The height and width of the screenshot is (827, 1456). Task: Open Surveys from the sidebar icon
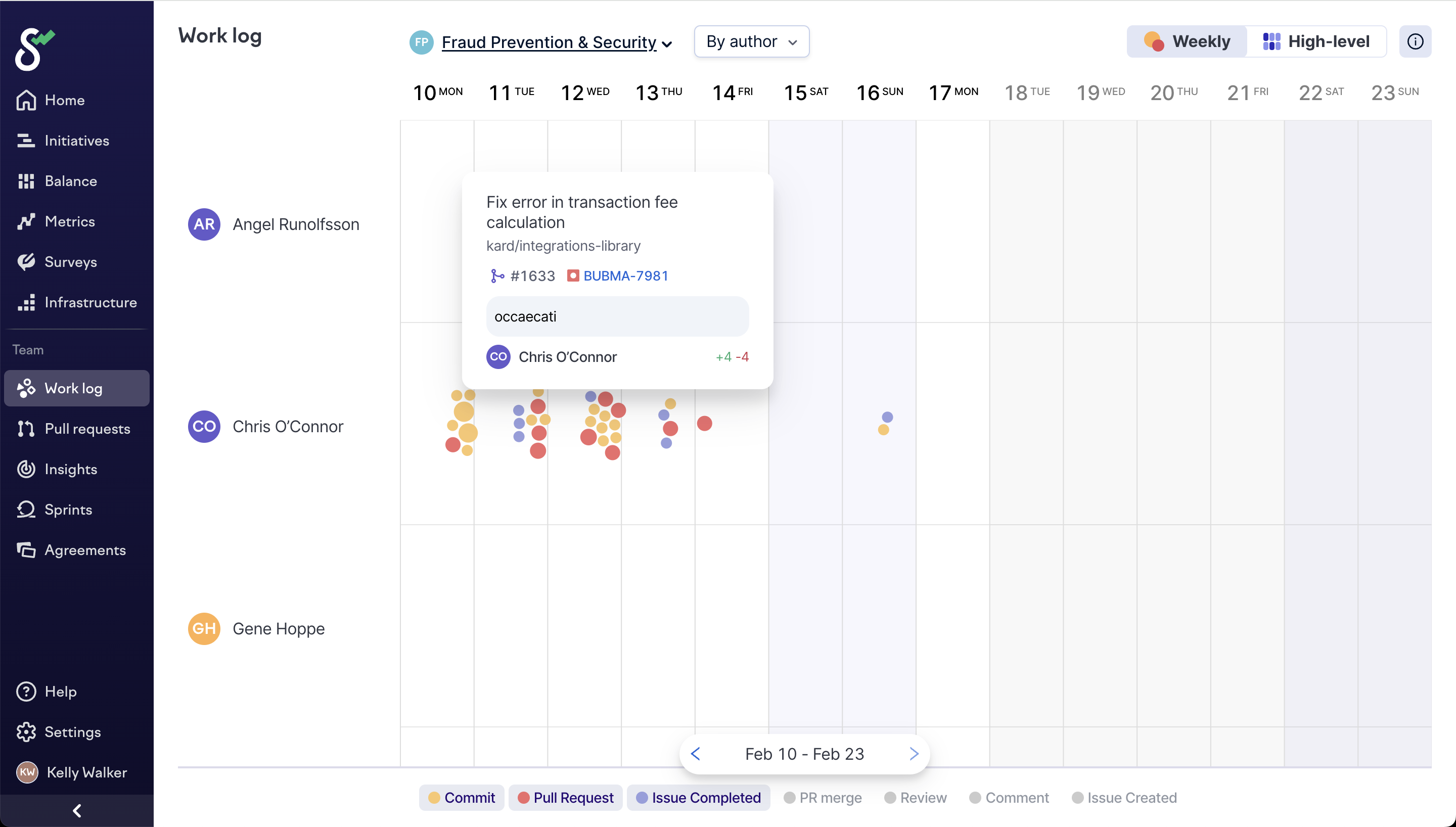26,262
